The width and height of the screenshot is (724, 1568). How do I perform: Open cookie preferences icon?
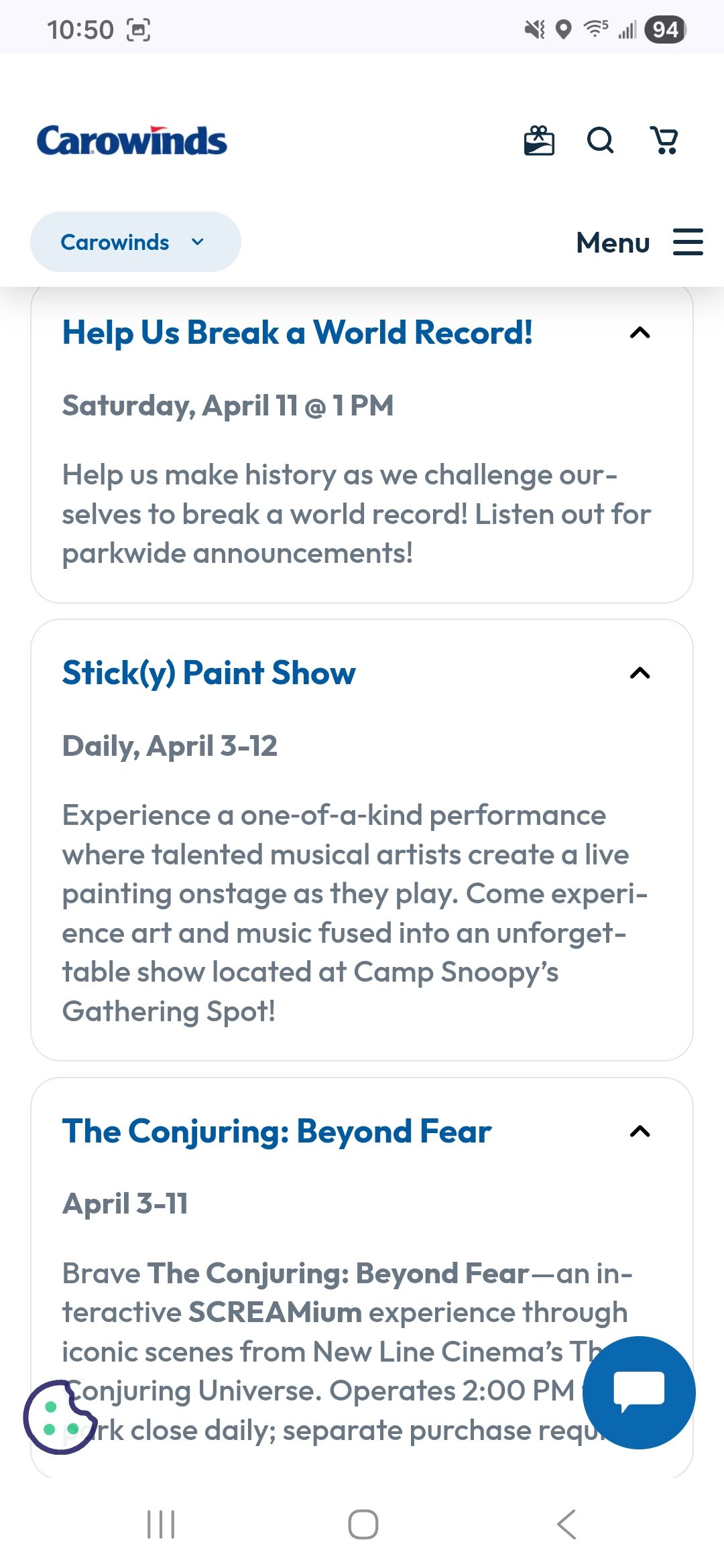[60, 1417]
